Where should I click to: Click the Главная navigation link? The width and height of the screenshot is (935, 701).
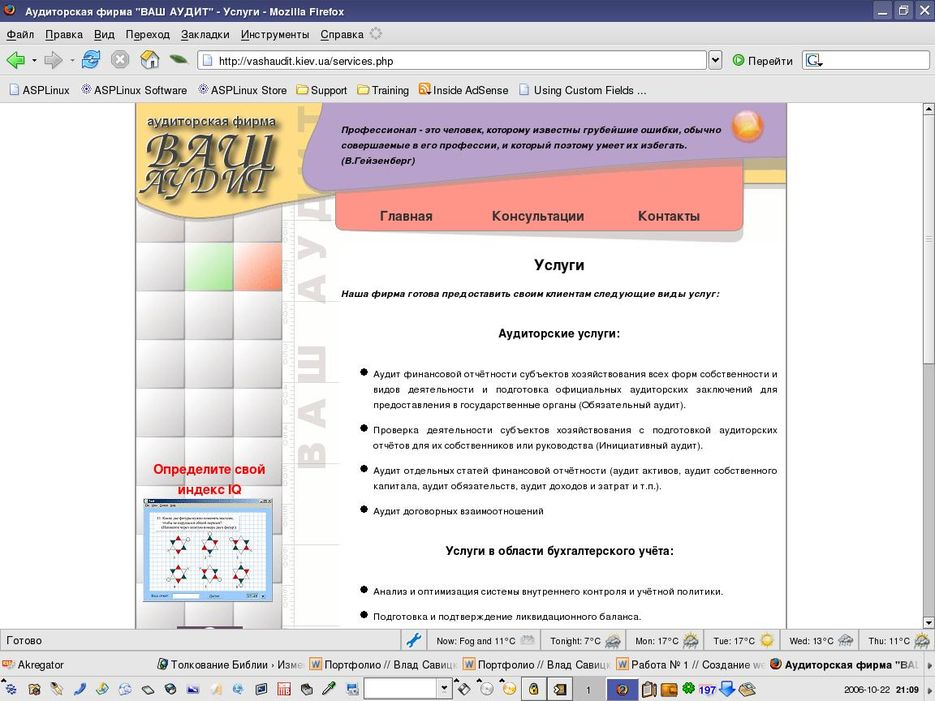point(406,216)
